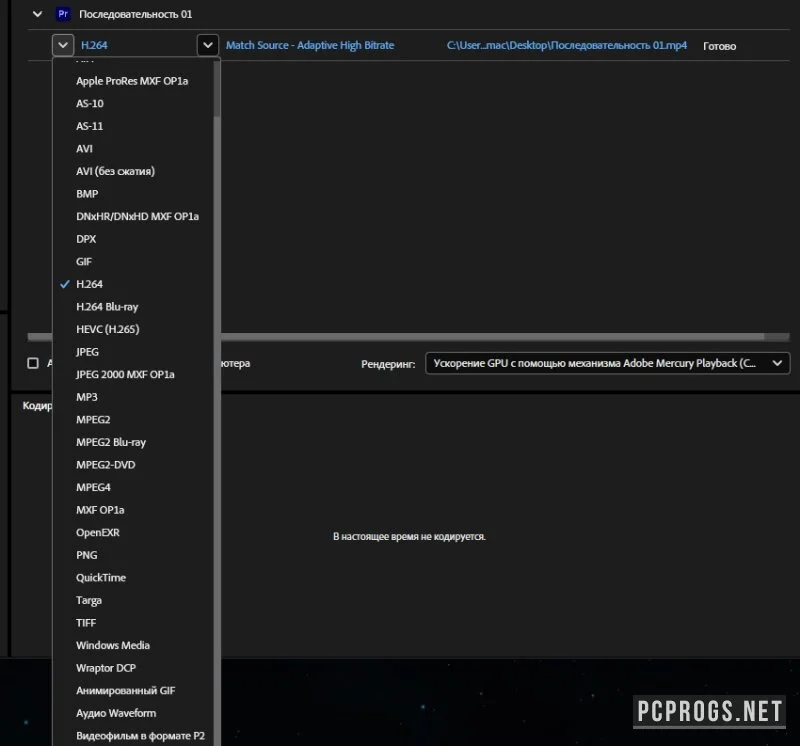Choose MXF OP1a format
This screenshot has width=800, height=746.
(100, 510)
